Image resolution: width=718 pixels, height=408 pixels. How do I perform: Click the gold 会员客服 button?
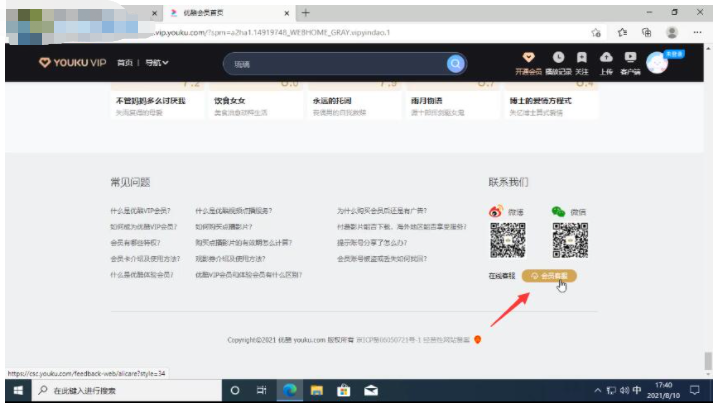click(x=549, y=276)
